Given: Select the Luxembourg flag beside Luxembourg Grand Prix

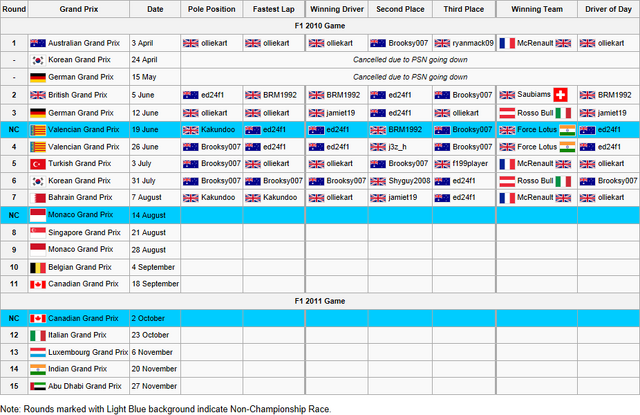Looking at the screenshot, I should coord(38,353).
